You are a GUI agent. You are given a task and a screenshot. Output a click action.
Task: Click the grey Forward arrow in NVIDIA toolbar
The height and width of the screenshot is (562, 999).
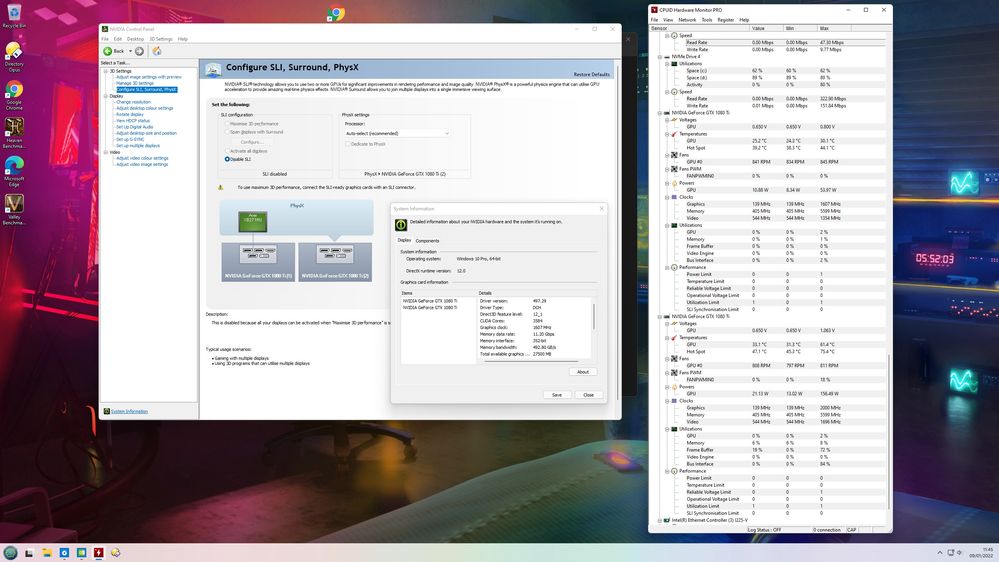point(139,51)
